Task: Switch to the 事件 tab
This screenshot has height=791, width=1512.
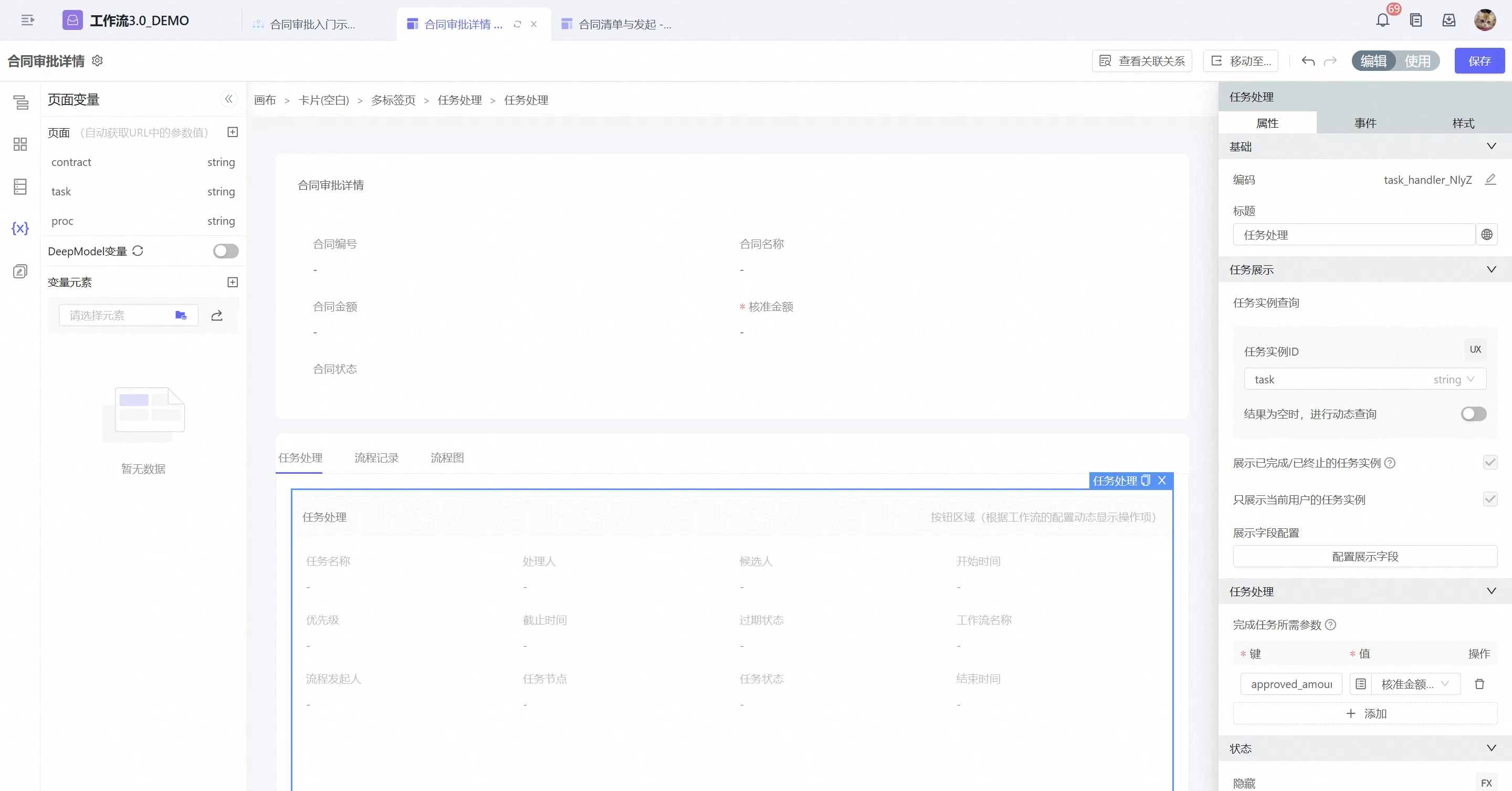Action: click(1364, 123)
